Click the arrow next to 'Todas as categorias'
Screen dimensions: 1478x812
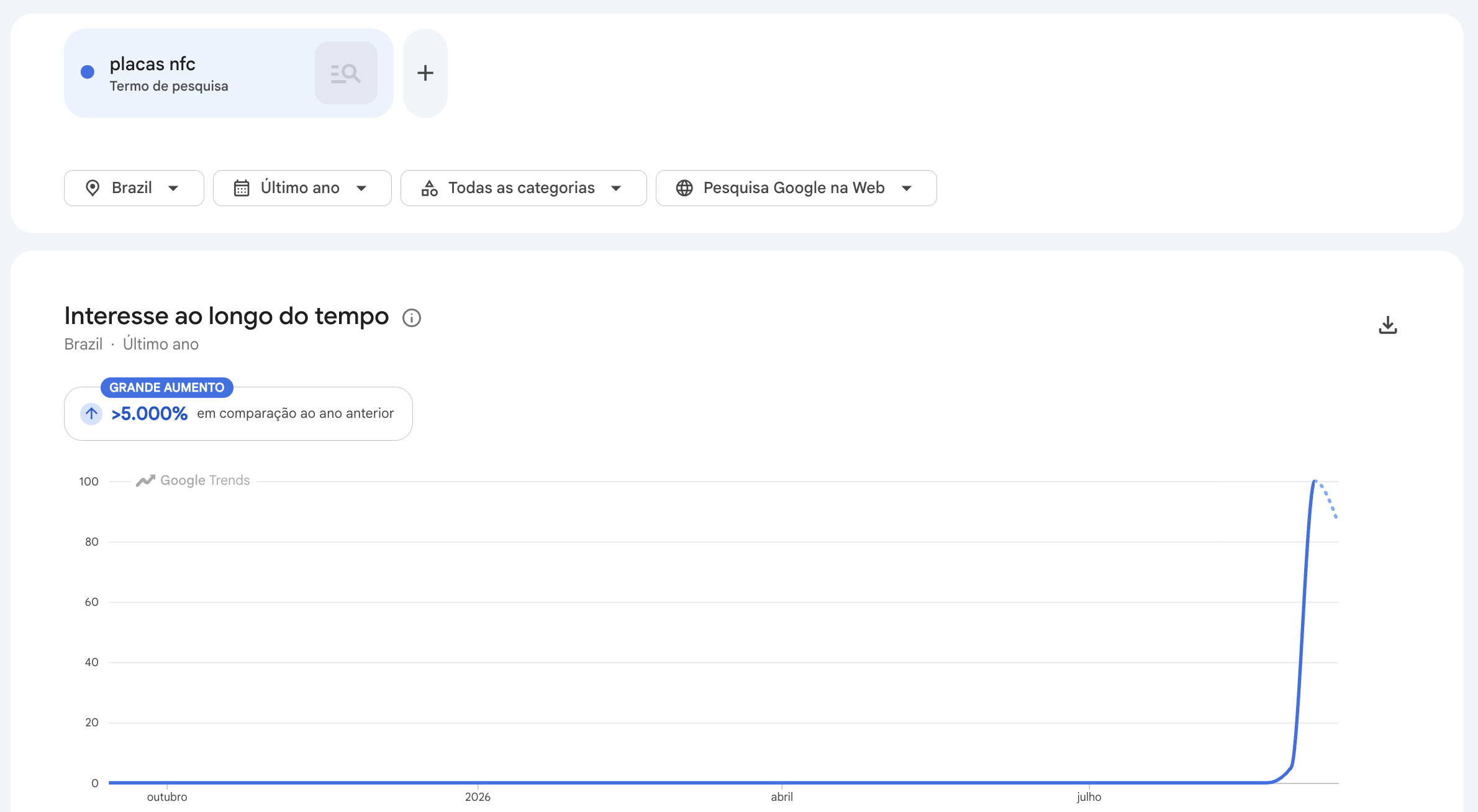(x=616, y=188)
